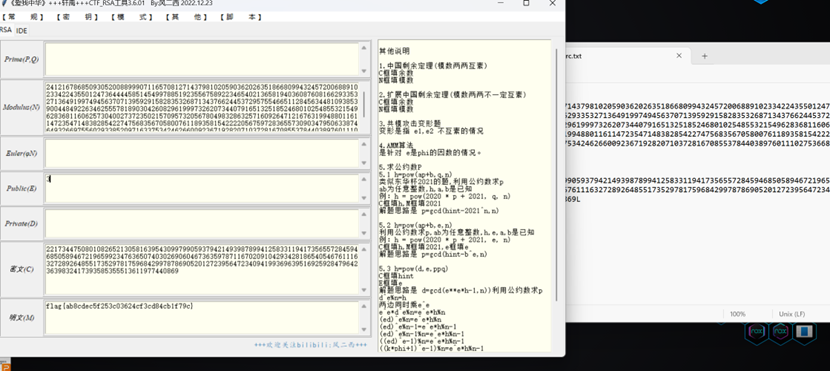Click the 100% zoom level in Notepad
Image resolution: width=830 pixels, height=371 pixels.
(x=738, y=314)
